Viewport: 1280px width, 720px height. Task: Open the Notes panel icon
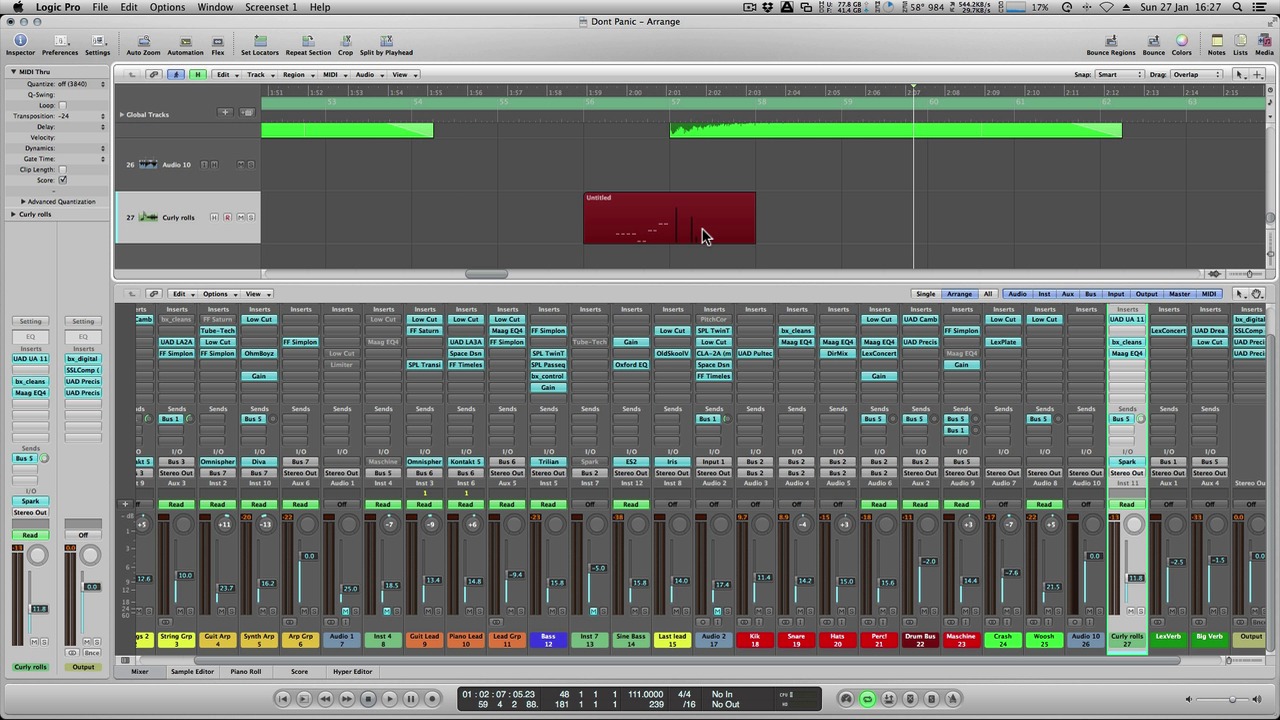tap(1216, 45)
